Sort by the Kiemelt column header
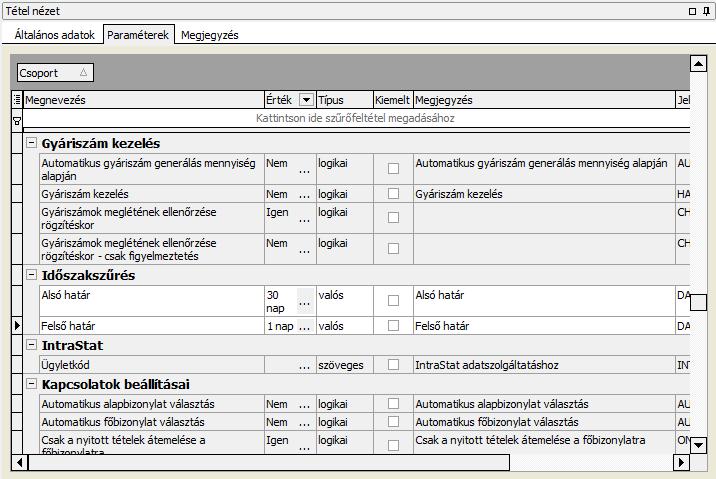The height and width of the screenshot is (479, 716). [393, 100]
